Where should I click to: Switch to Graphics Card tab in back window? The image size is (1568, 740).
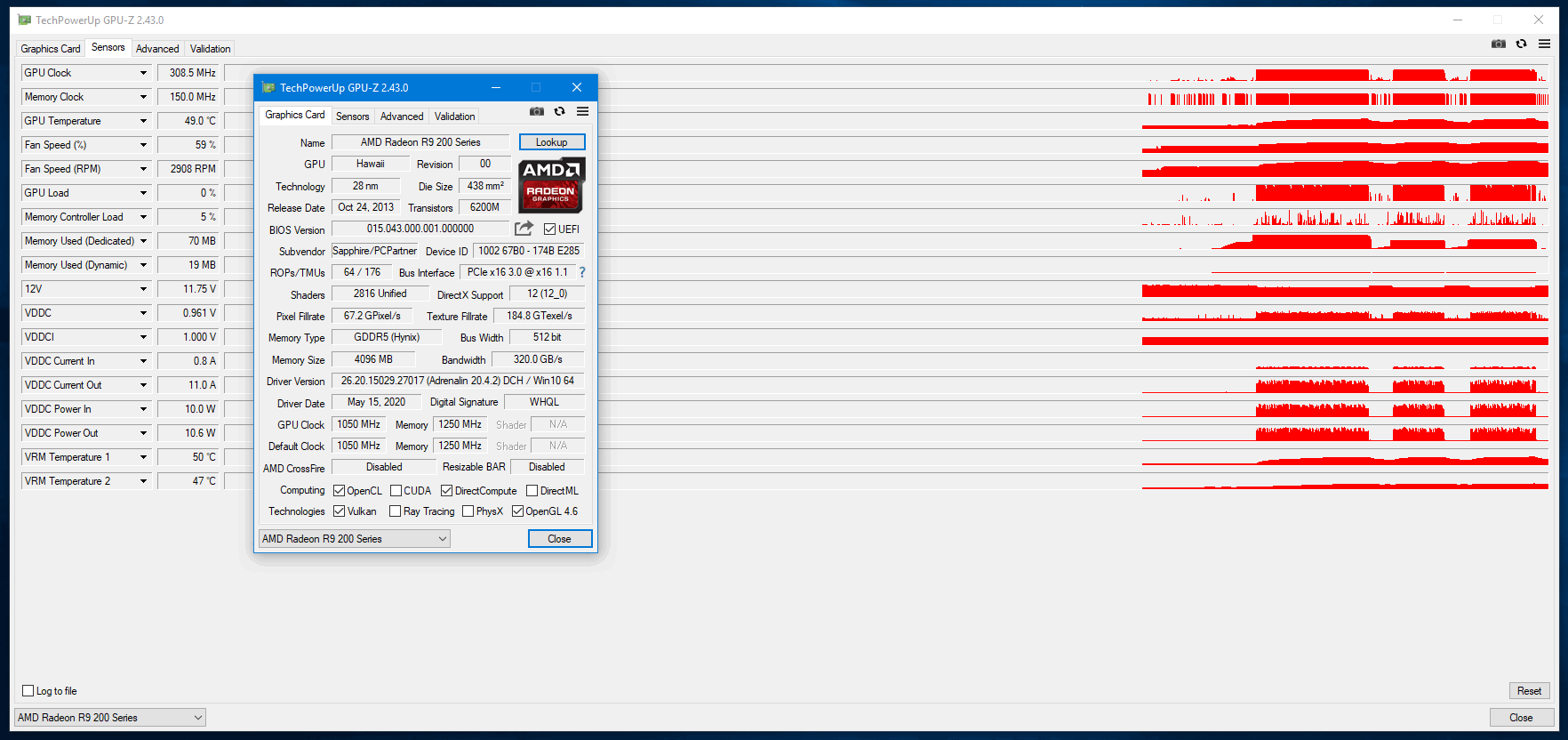tap(51, 49)
